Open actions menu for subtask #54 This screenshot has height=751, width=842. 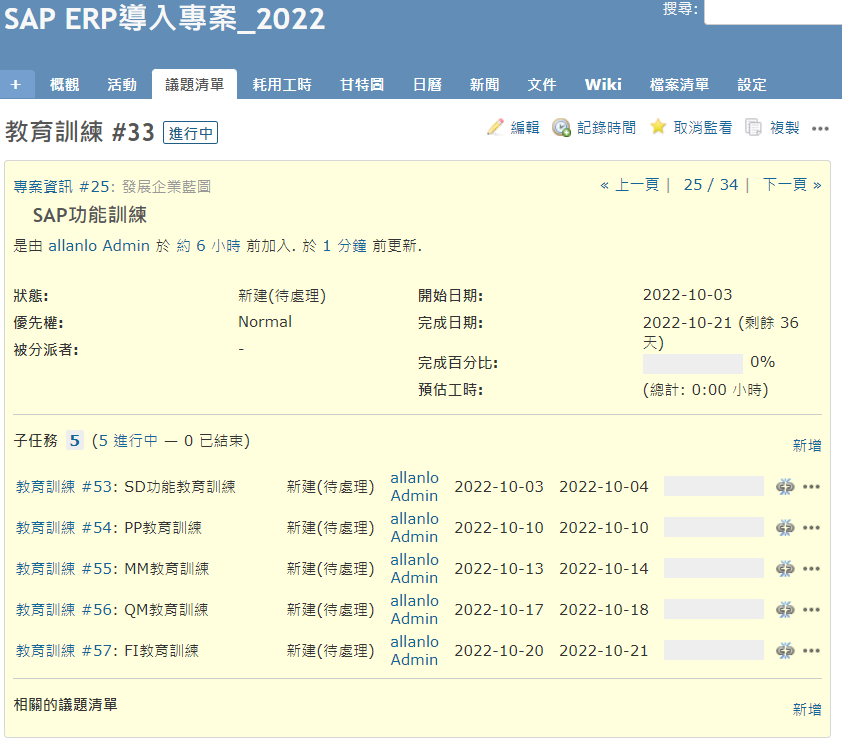click(811, 528)
